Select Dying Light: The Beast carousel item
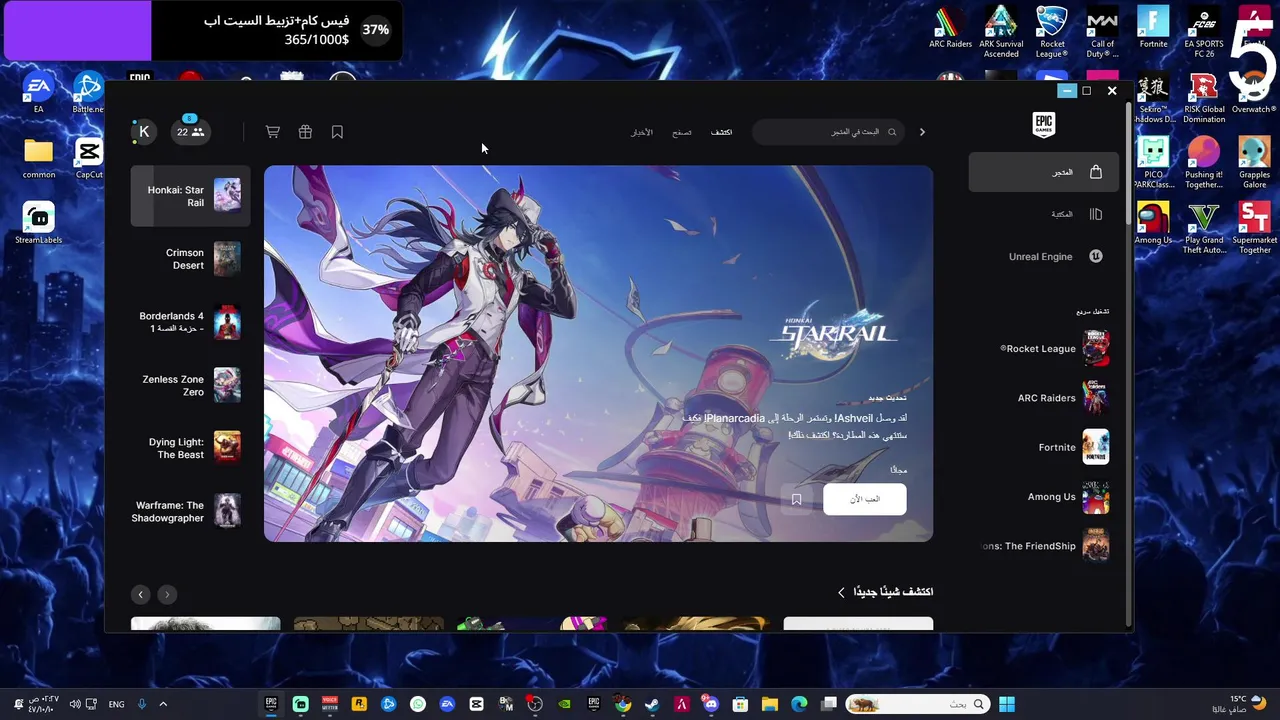This screenshot has height=720, width=1280. coord(190,448)
